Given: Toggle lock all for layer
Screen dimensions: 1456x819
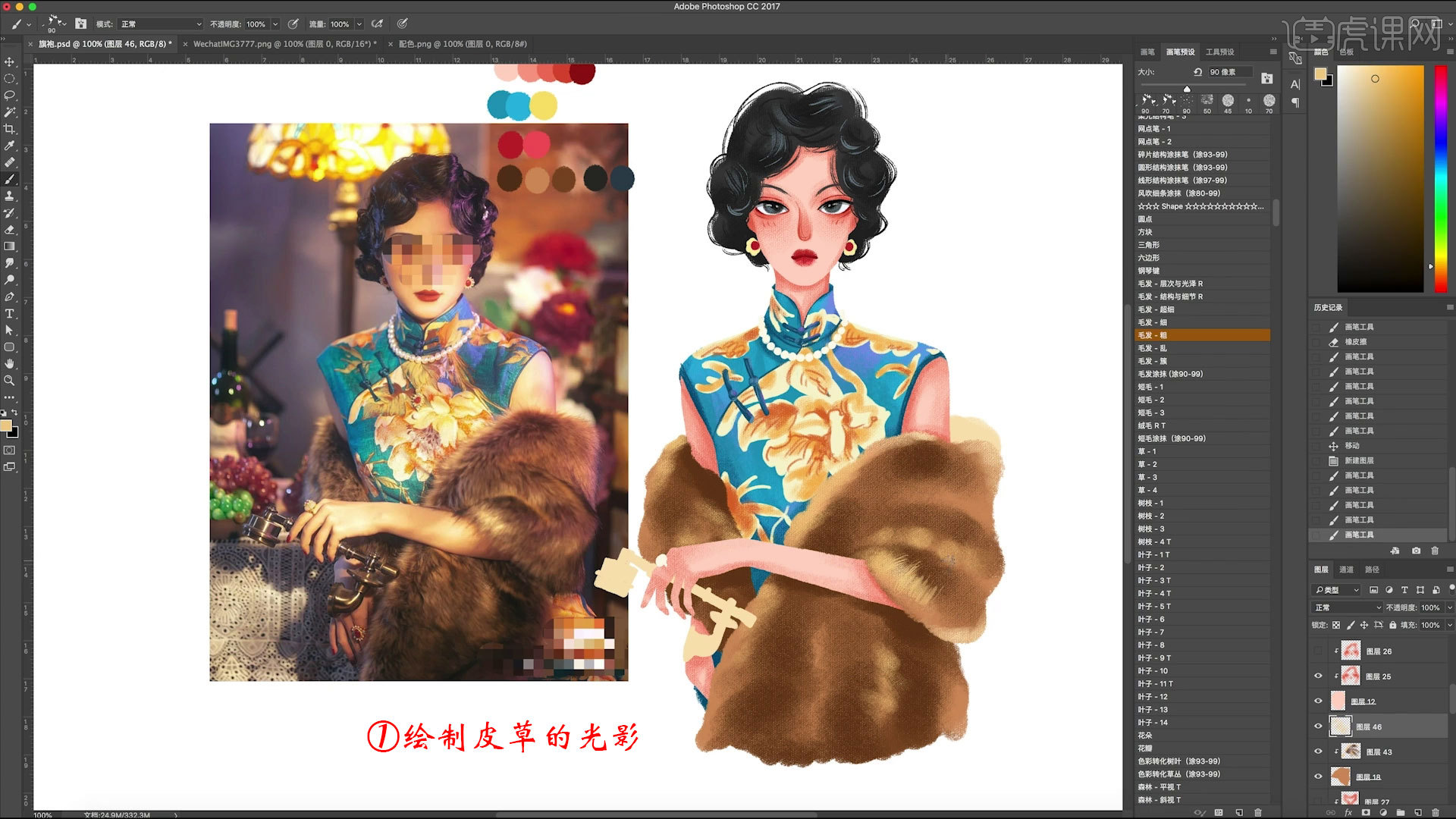Looking at the screenshot, I should pos(1393,625).
